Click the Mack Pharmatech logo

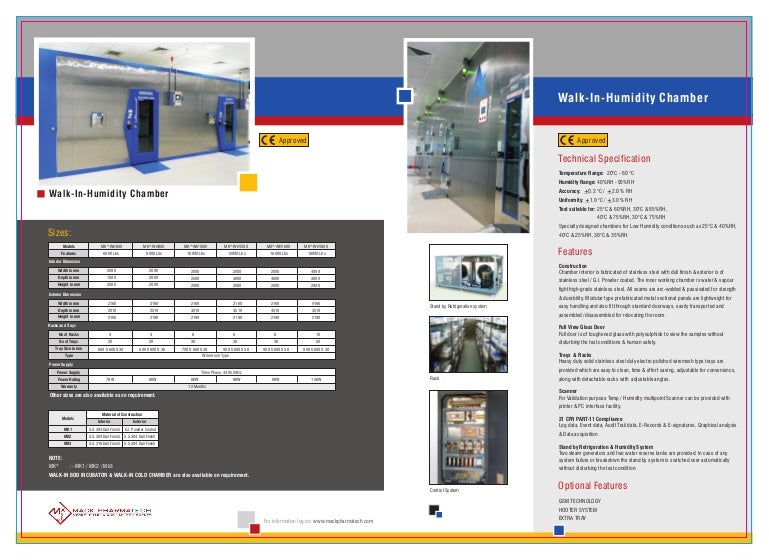click(x=100, y=512)
